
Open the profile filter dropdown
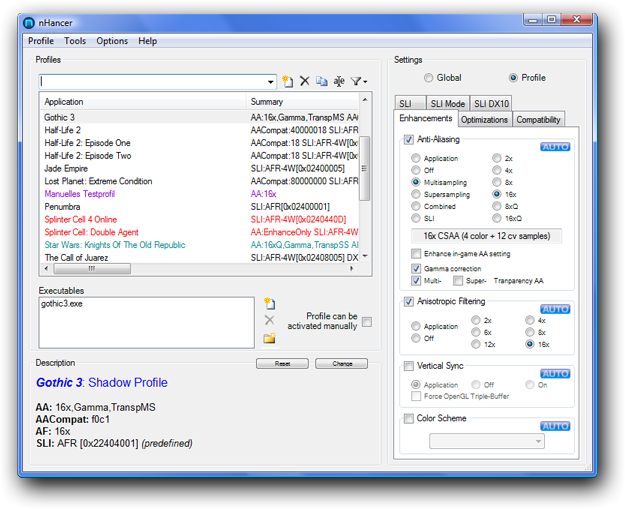359,81
